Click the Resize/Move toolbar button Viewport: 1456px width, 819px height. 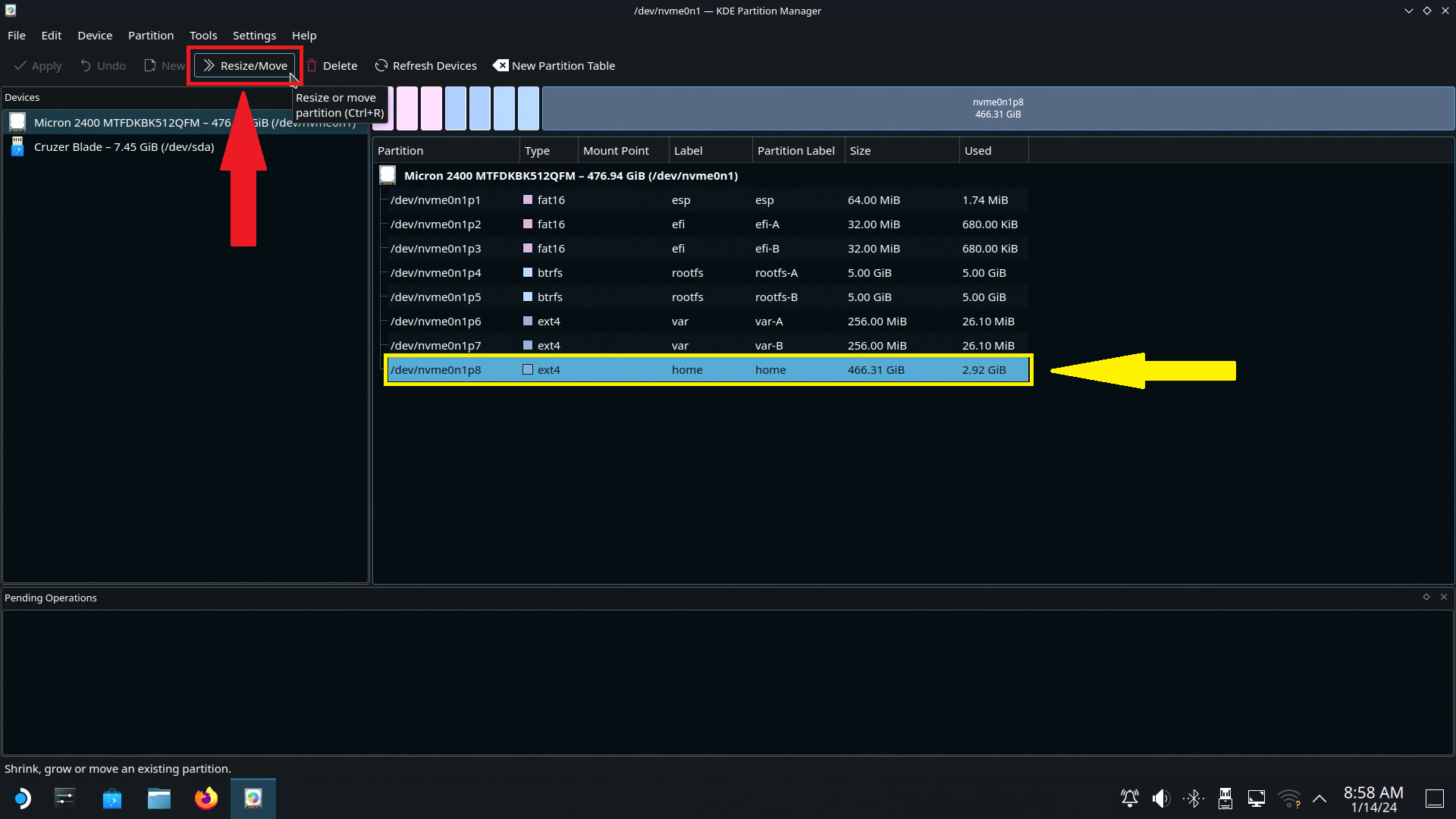[x=245, y=66]
